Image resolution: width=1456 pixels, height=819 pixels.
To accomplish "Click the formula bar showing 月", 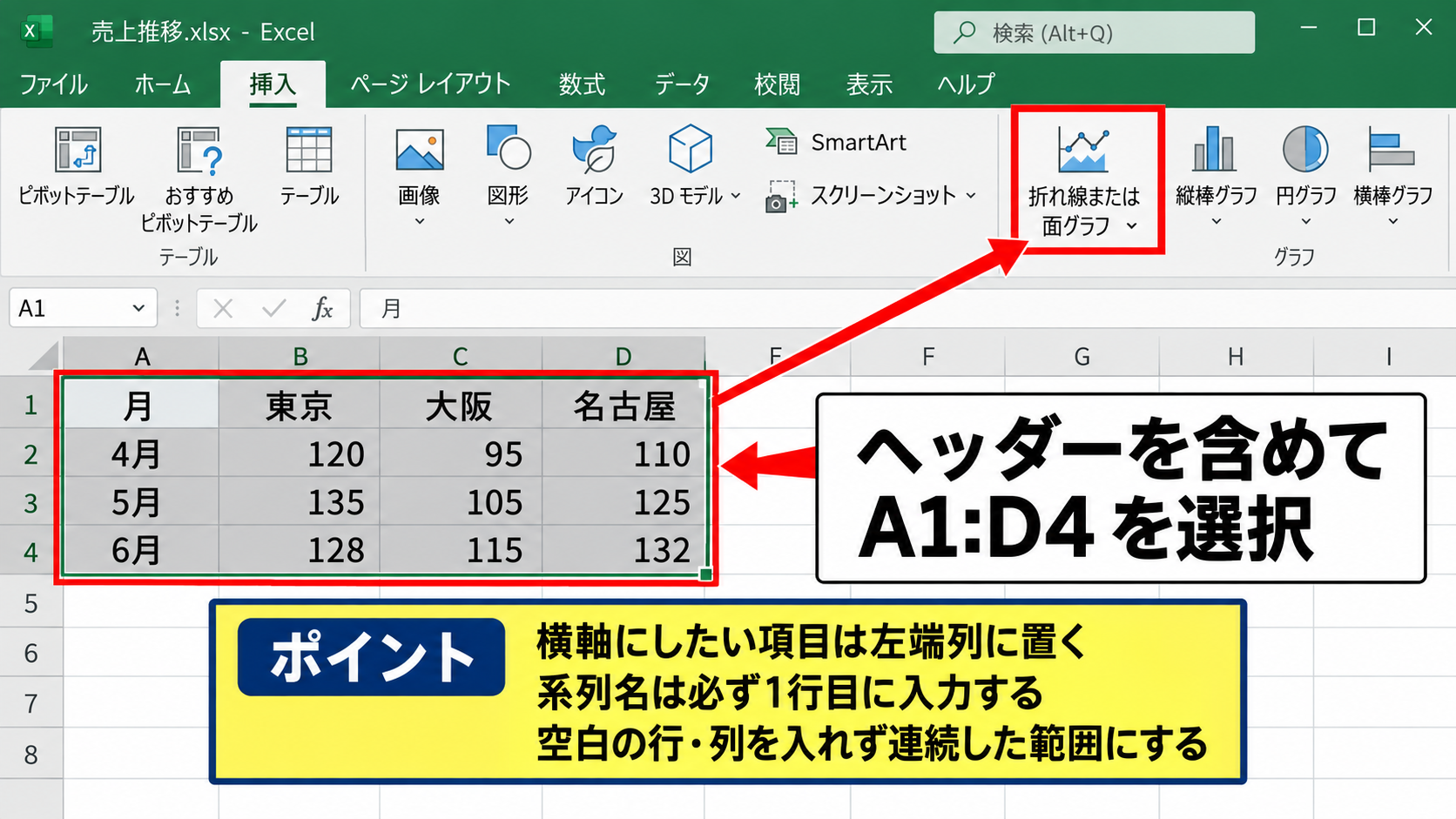I will coord(907,308).
